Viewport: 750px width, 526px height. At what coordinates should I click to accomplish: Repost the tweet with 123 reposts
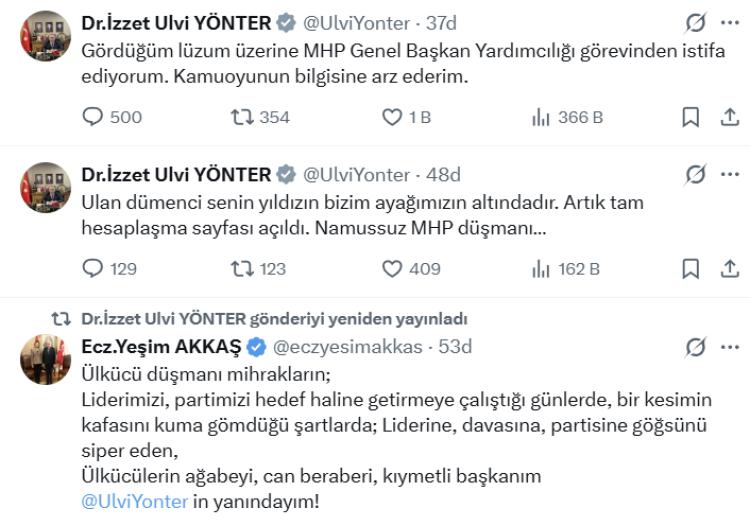click(x=241, y=268)
